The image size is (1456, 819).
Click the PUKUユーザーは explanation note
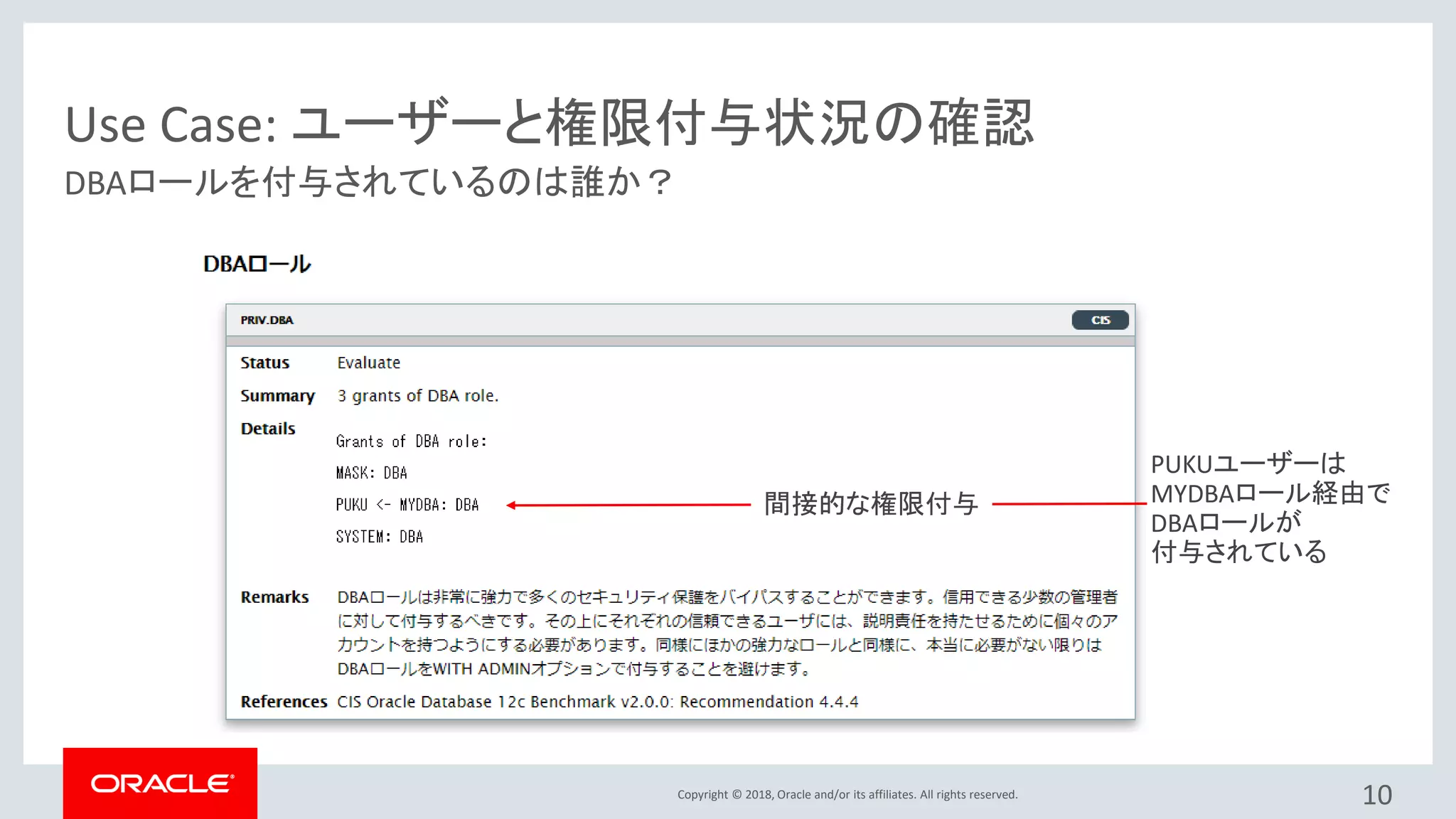click(1270, 508)
